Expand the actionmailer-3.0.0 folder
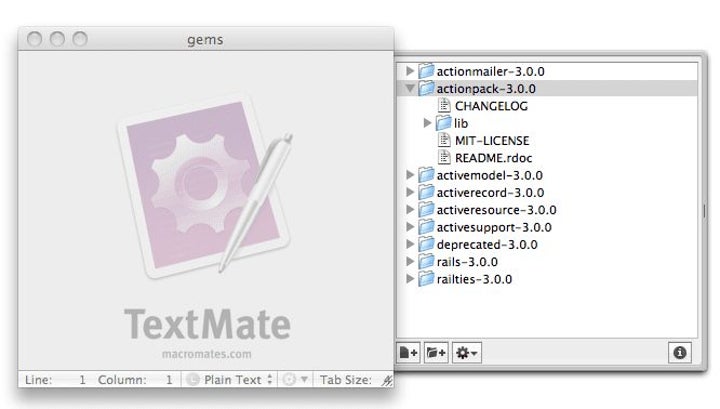This screenshot has height=409, width=720. [x=409, y=71]
